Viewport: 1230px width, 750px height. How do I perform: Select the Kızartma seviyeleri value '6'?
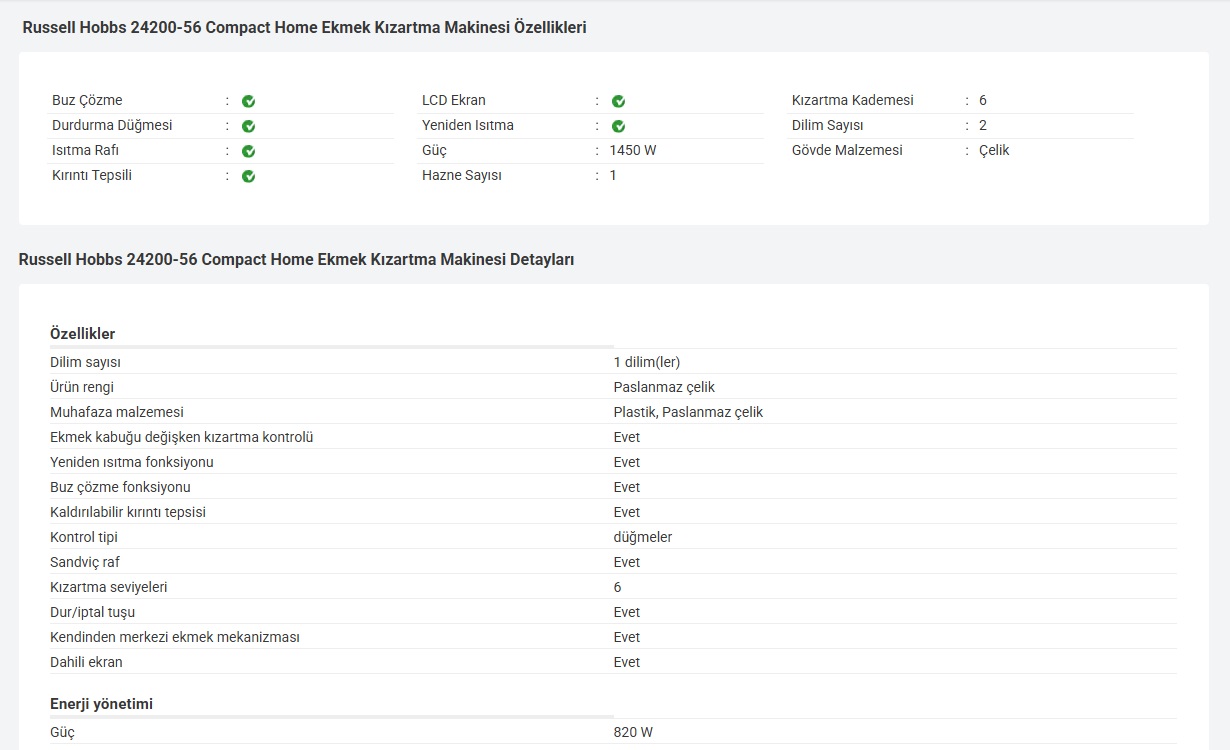[618, 587]
